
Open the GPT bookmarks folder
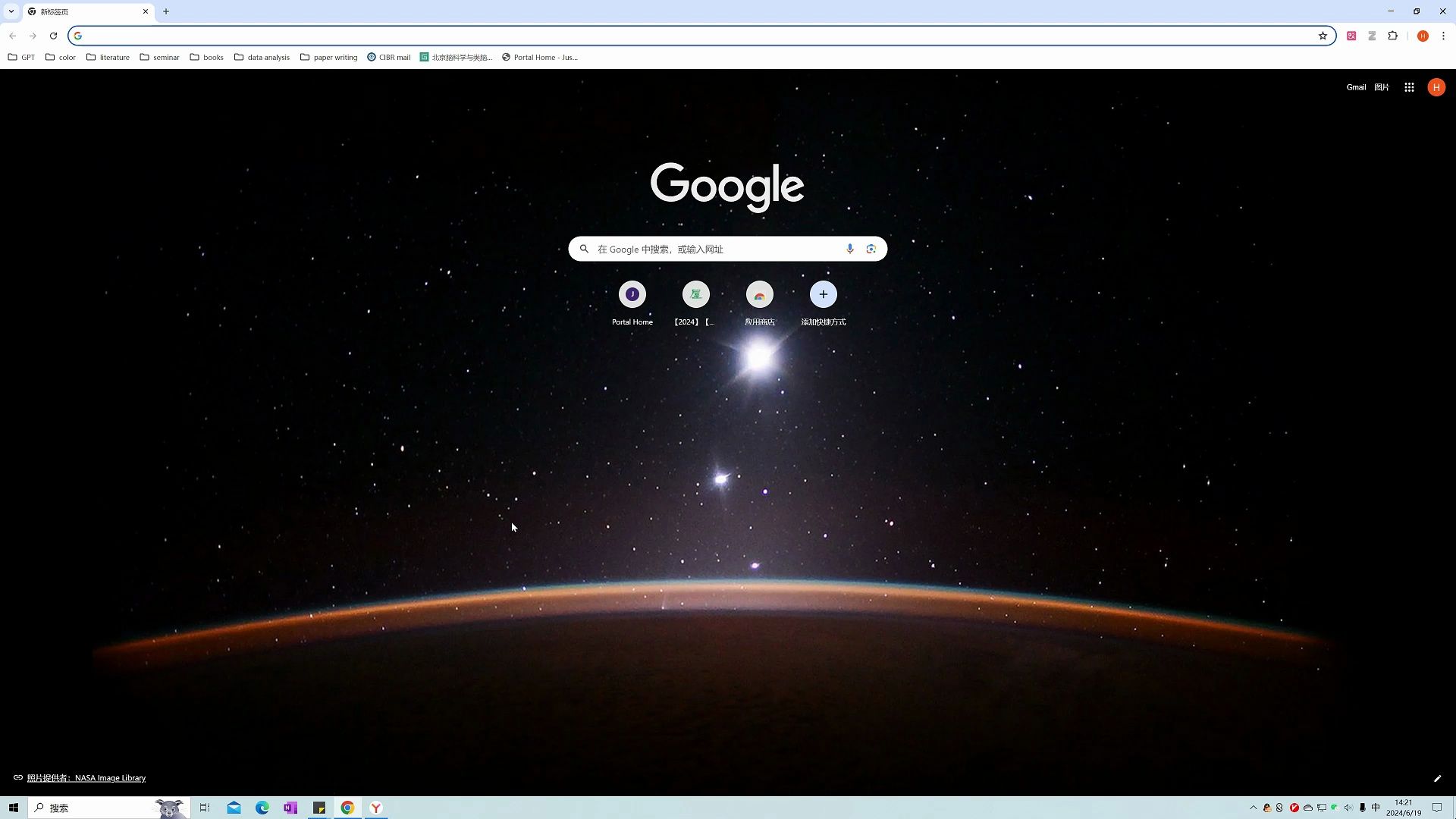pyautogui.click(x=21, y=57)
